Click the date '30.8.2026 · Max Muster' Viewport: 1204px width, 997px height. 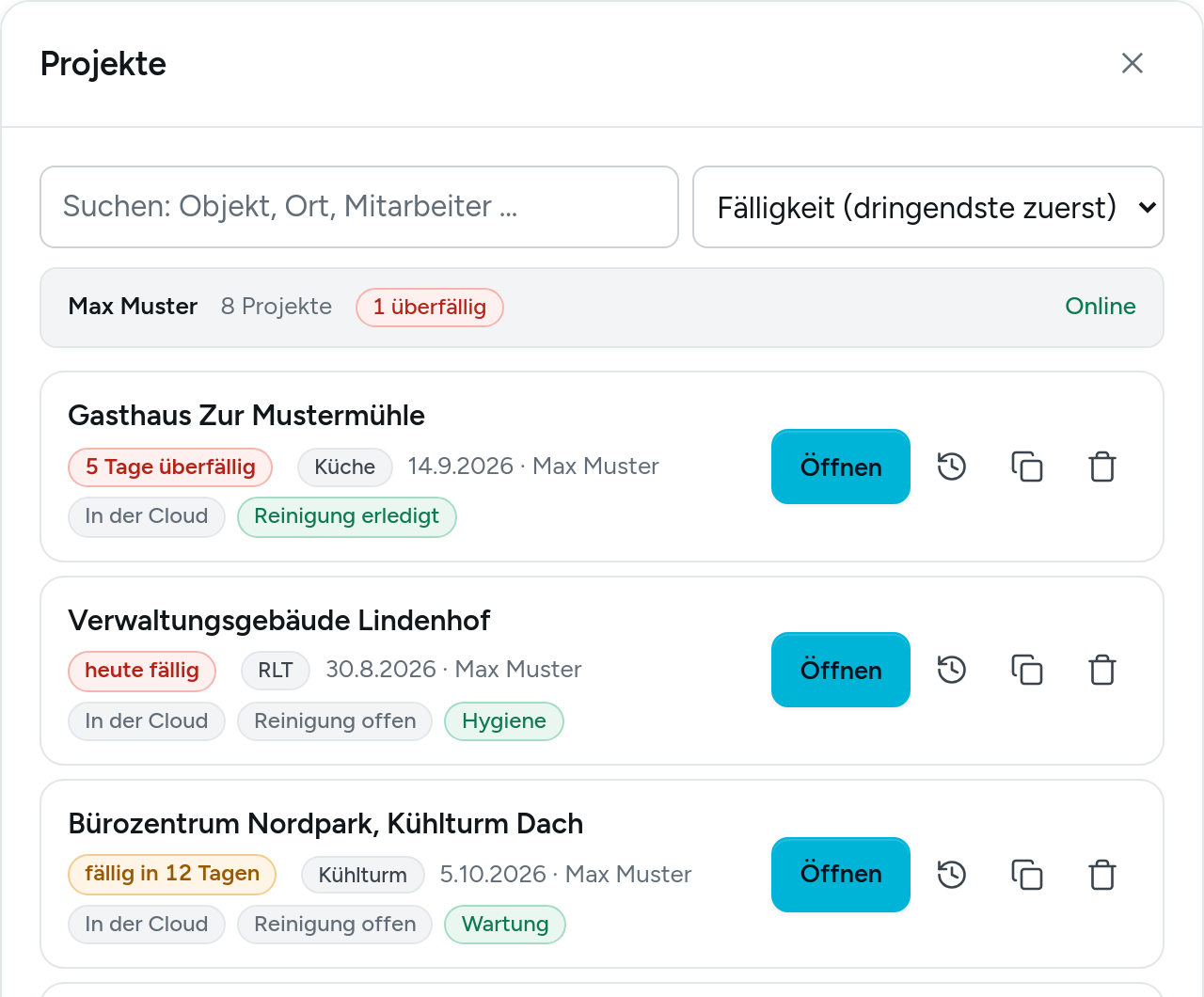pyautogui.click(x=453, y=670)
